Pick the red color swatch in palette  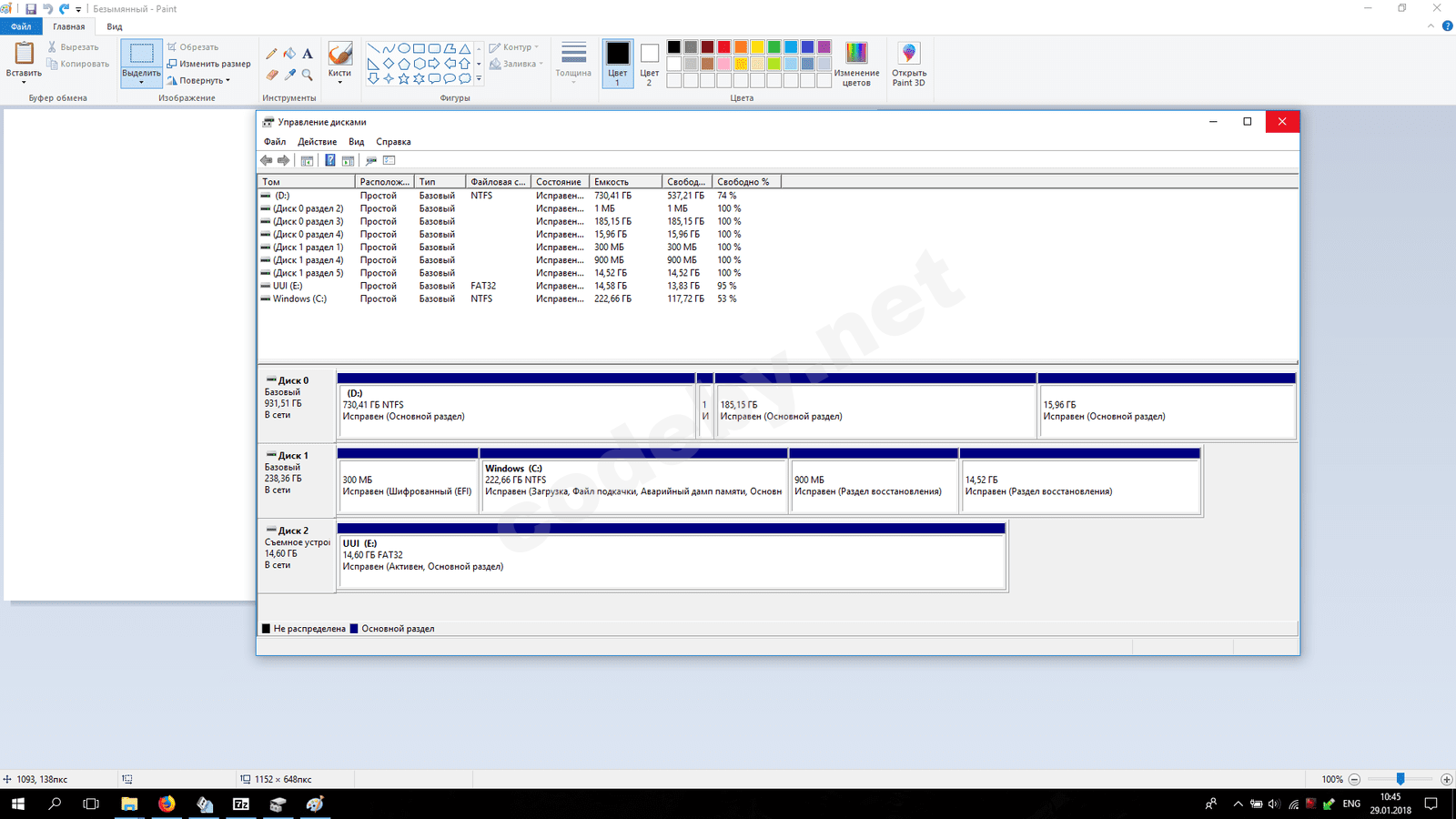pyautogui.click(x=723, y=47)
